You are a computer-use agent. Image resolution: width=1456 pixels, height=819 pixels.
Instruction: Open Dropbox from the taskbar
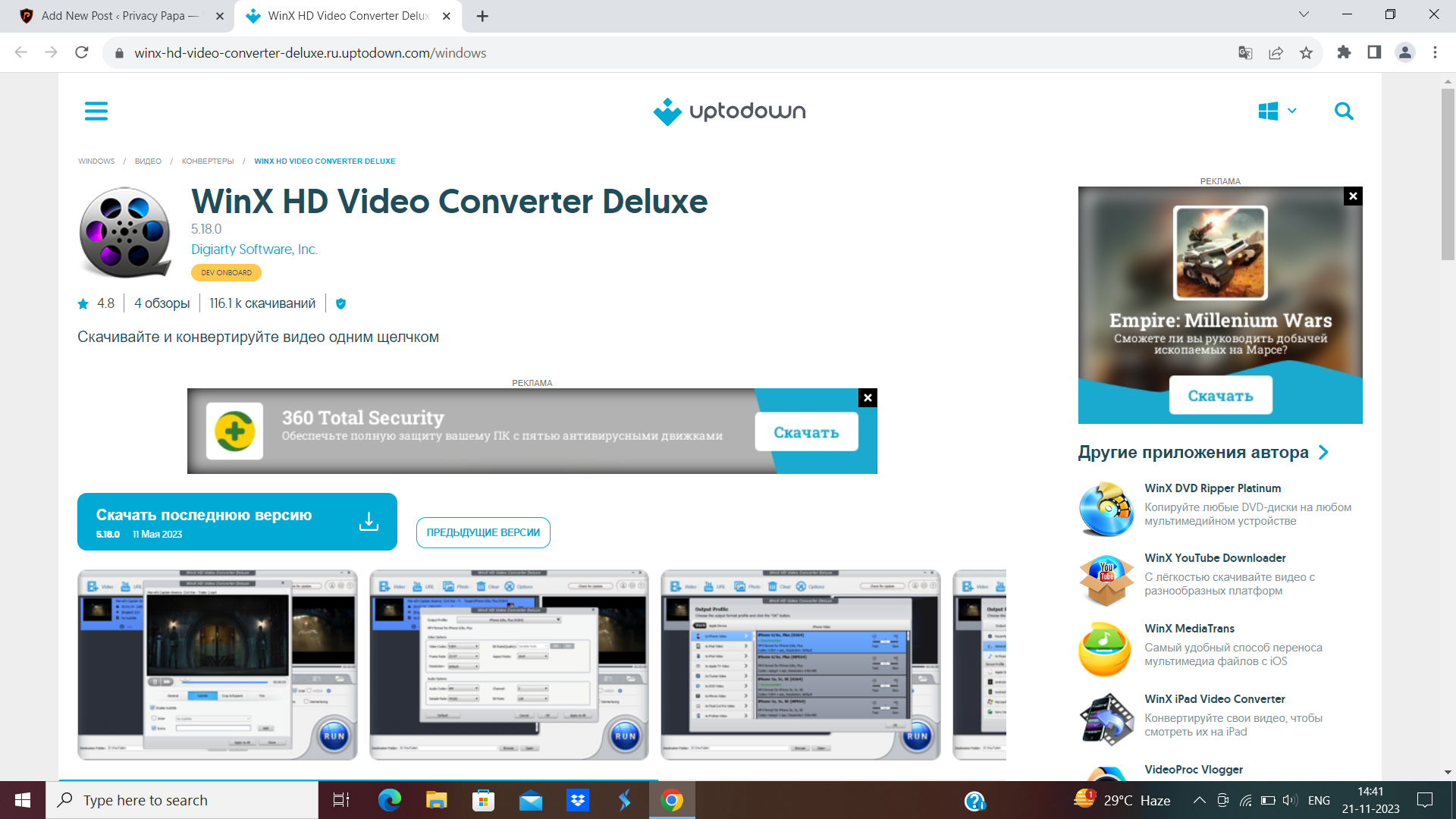578,800
